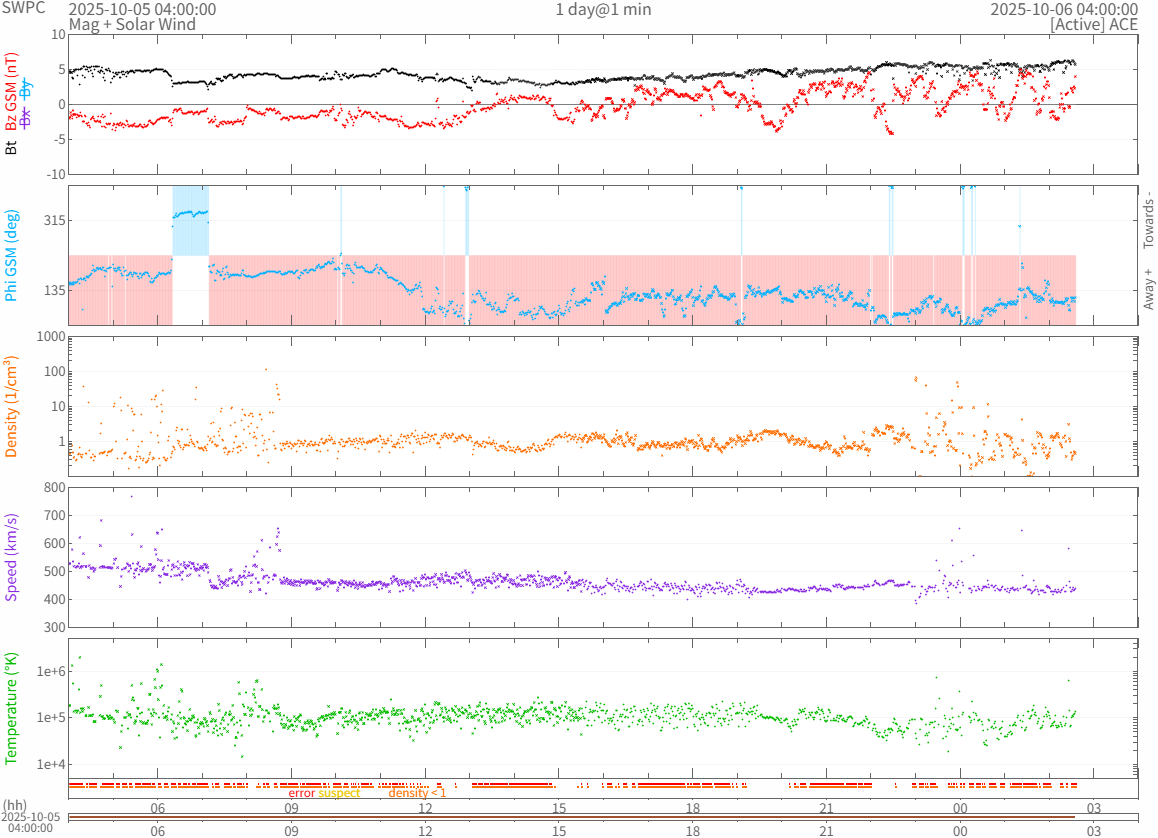Click the bottom timeline range bar
This screenshot has height=838, width=1158.
(572, 818)
